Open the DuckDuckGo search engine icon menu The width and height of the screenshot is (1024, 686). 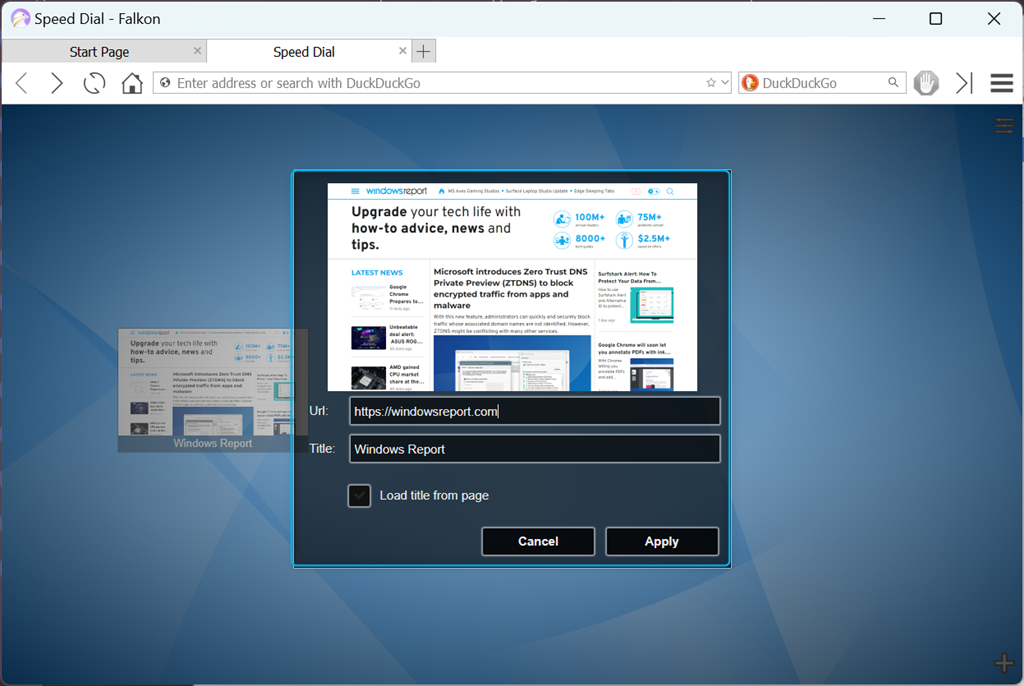(x=750, y=83)
